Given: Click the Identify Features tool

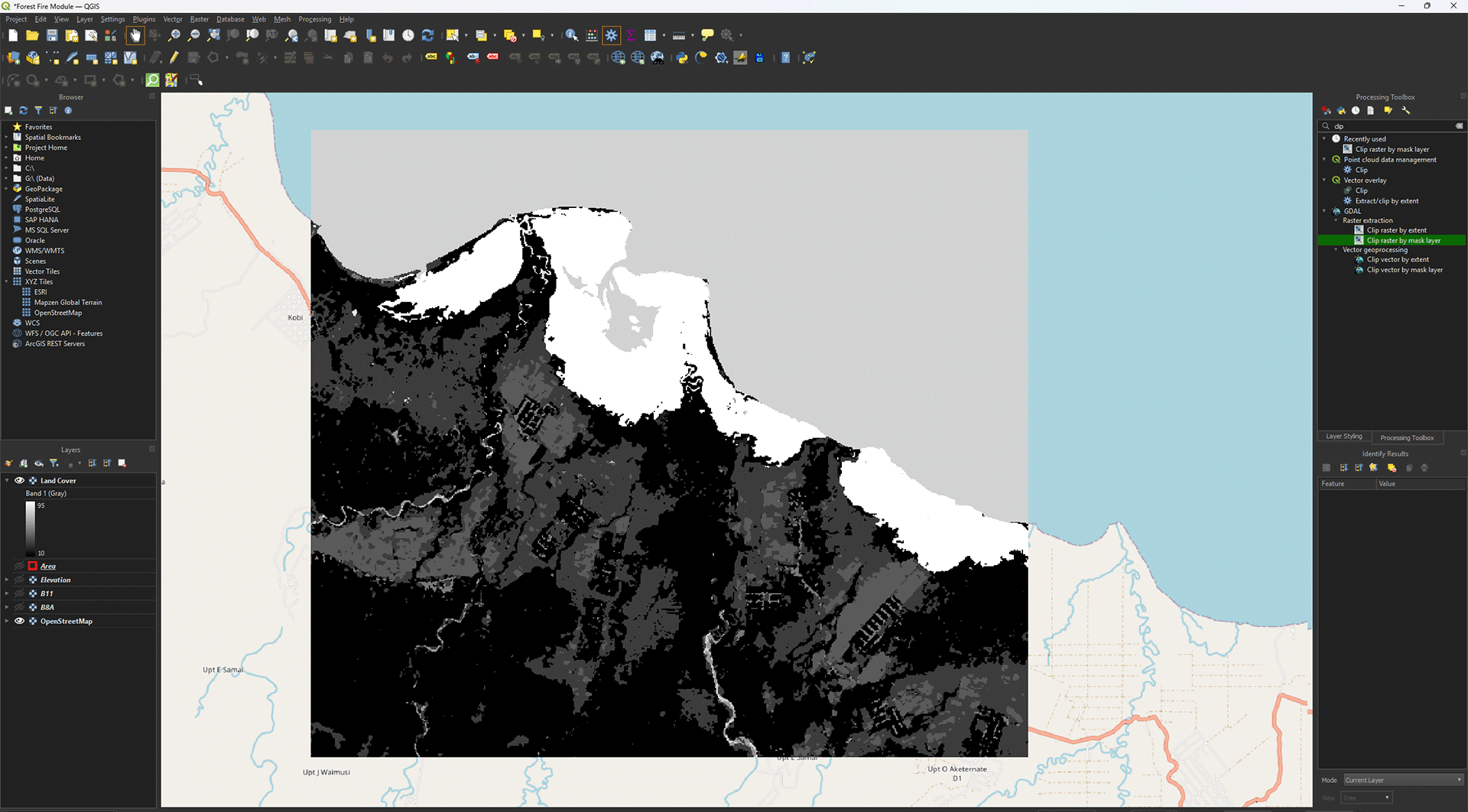Looking at the screenshot, I should tap(571, 35).
